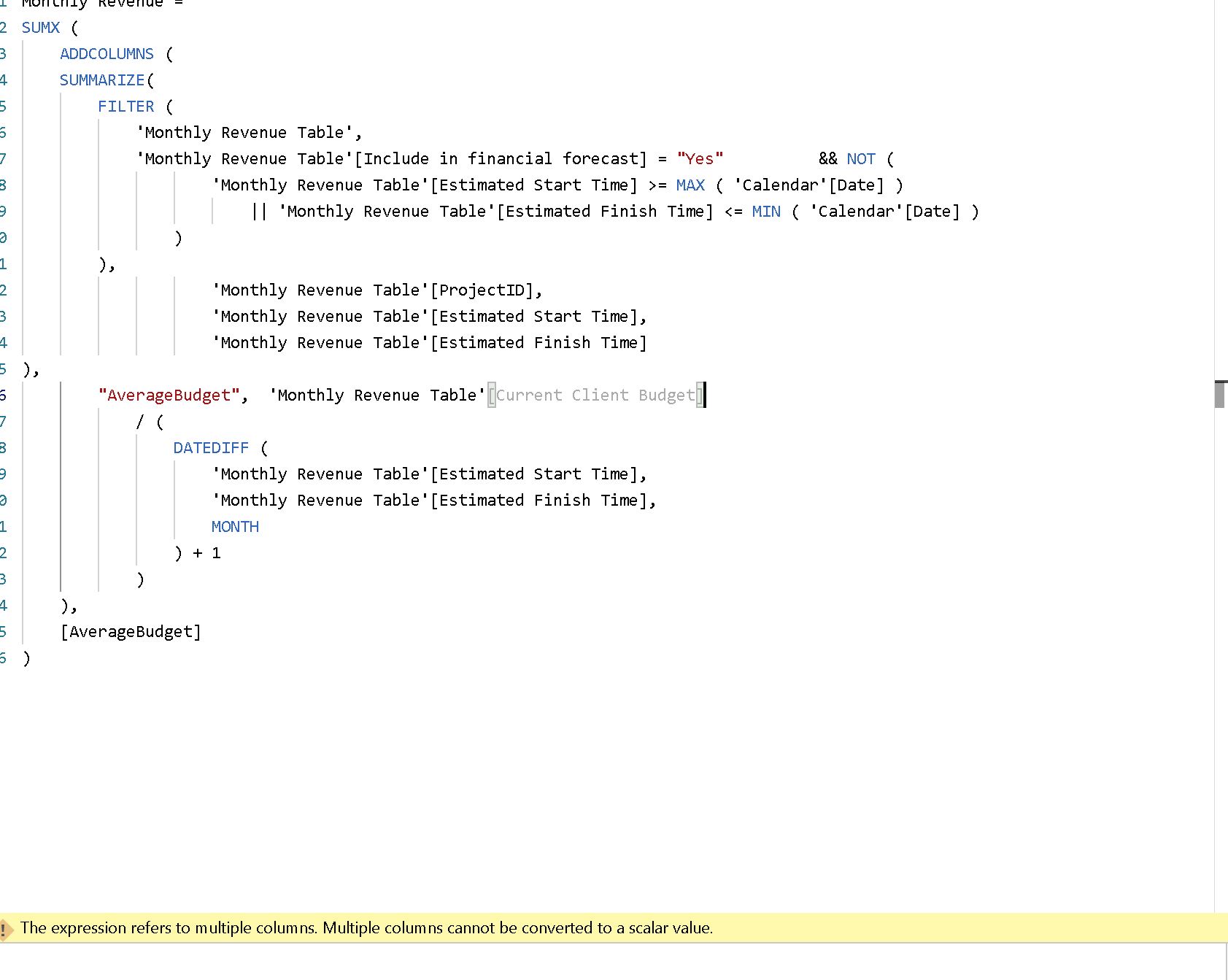1228x980 pixels.
Task: Click the MONTH interval keyword
Action: pyautogui.click(x=235, y=527)
